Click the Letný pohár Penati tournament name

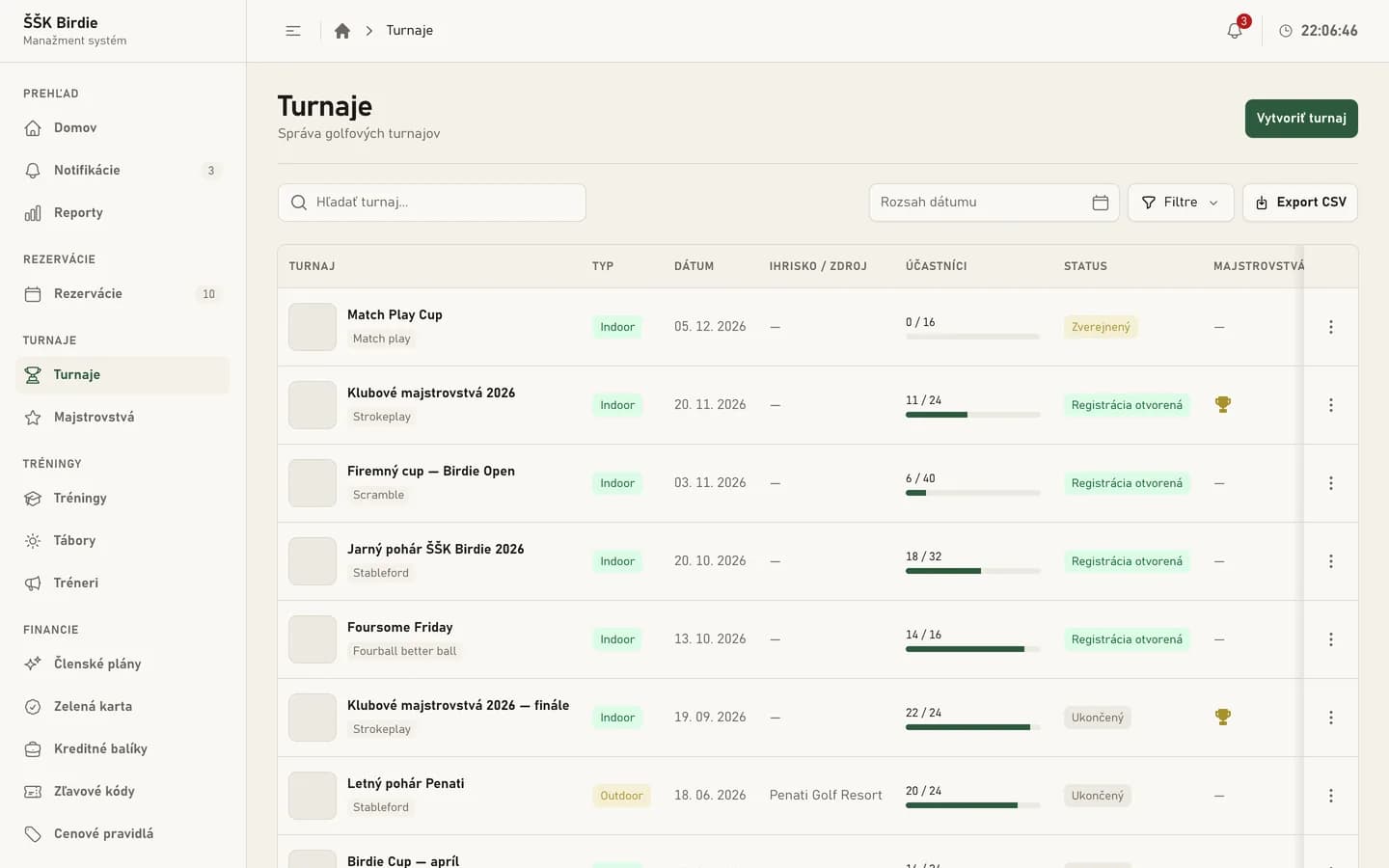(x=406, y=784)
